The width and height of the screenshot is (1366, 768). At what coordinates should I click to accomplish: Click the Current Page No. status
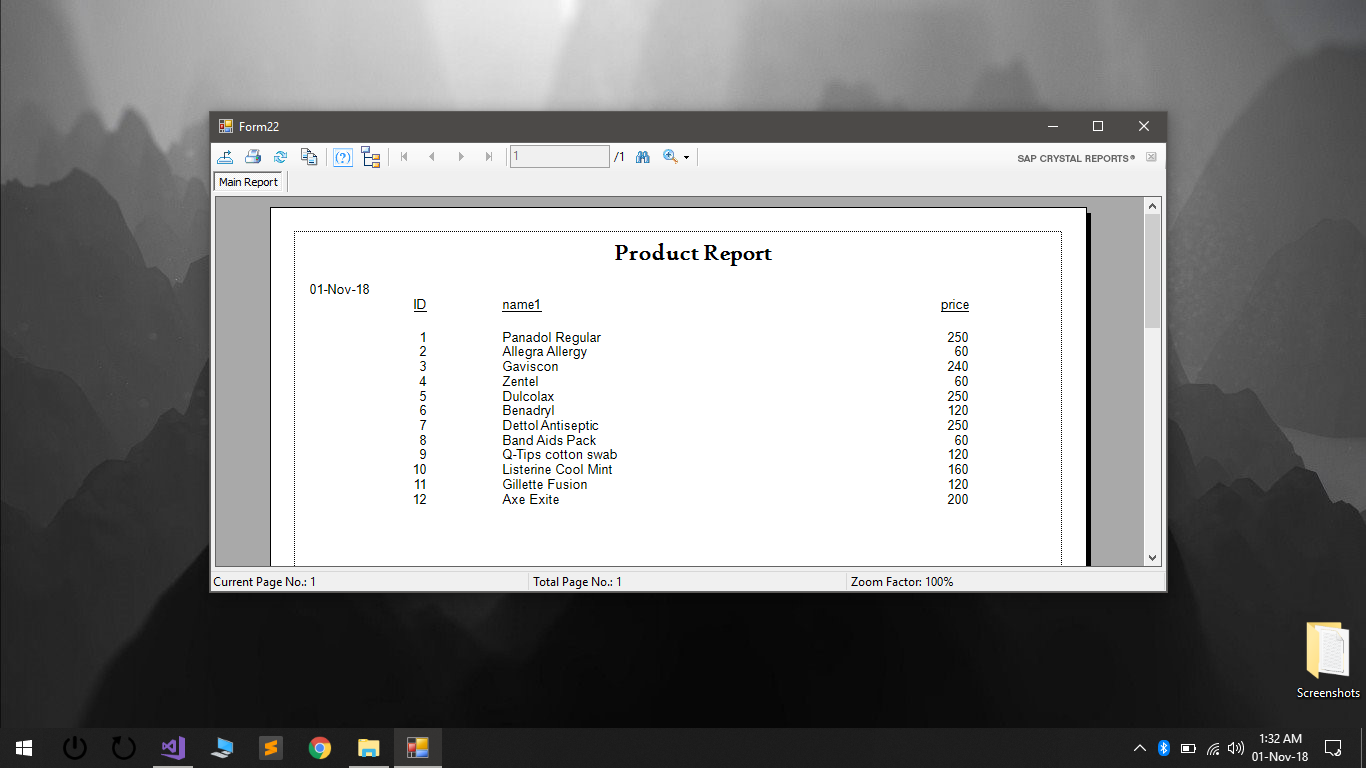tap(265, 582)
